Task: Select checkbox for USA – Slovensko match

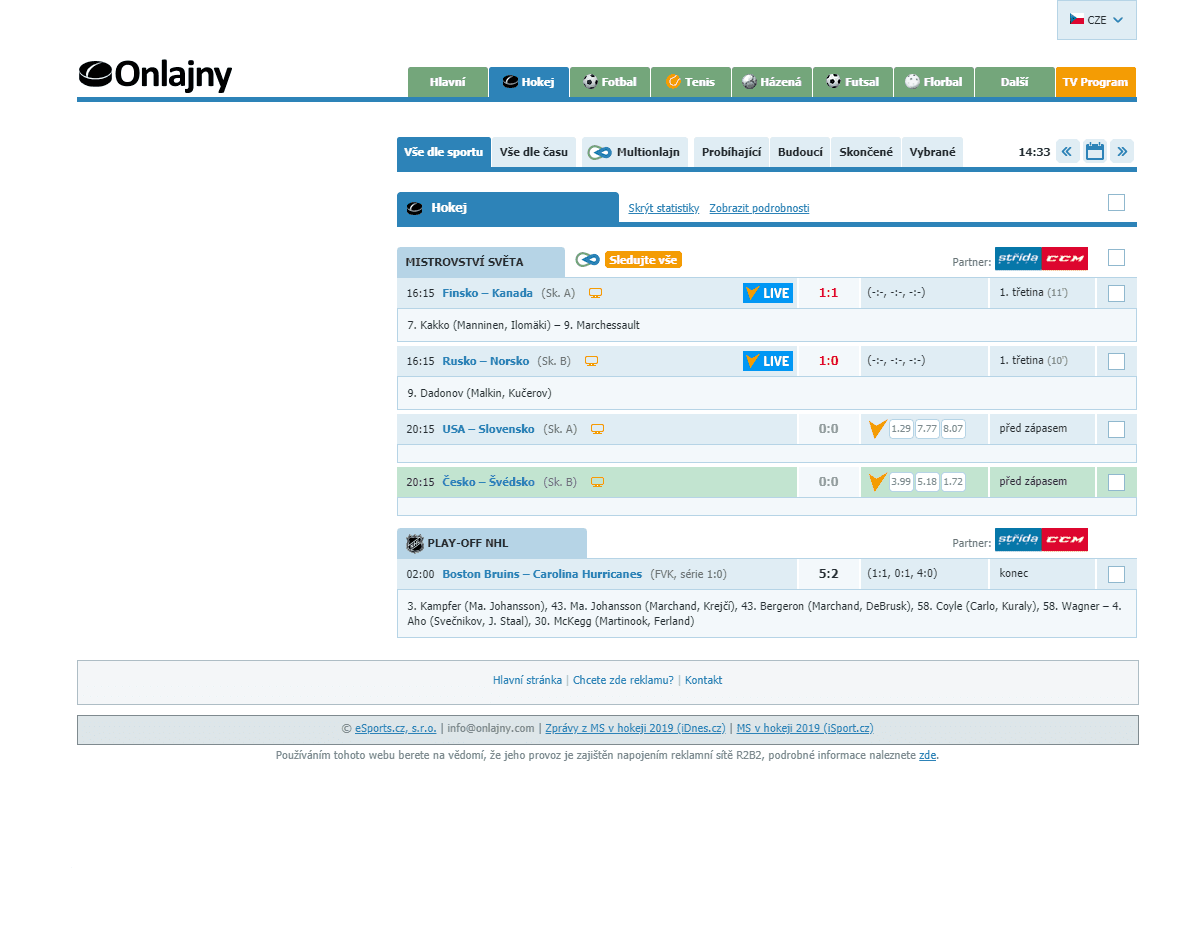Action: (x=1116, y=429)
